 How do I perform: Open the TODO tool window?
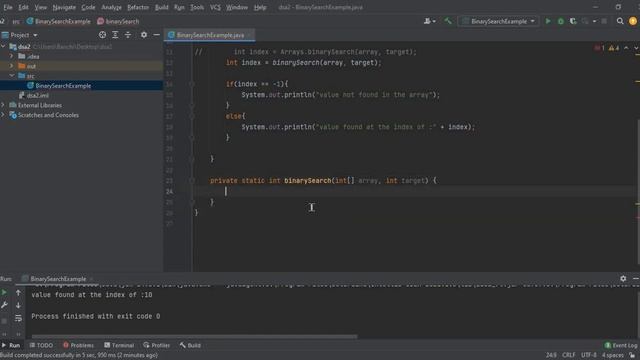[x=41, y=345]
